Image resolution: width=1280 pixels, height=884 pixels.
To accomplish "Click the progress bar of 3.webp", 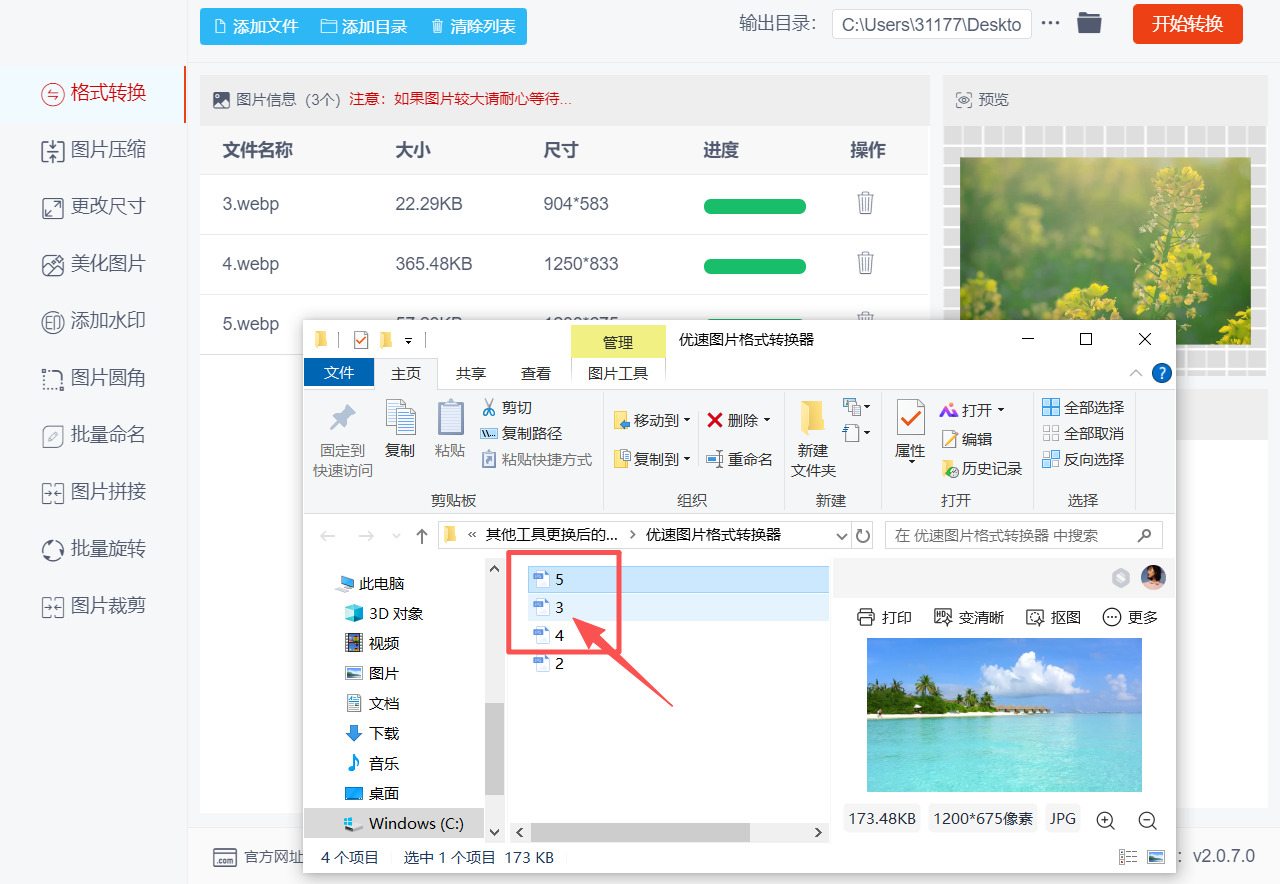I will pyautogui.click(x=755, y=207).
